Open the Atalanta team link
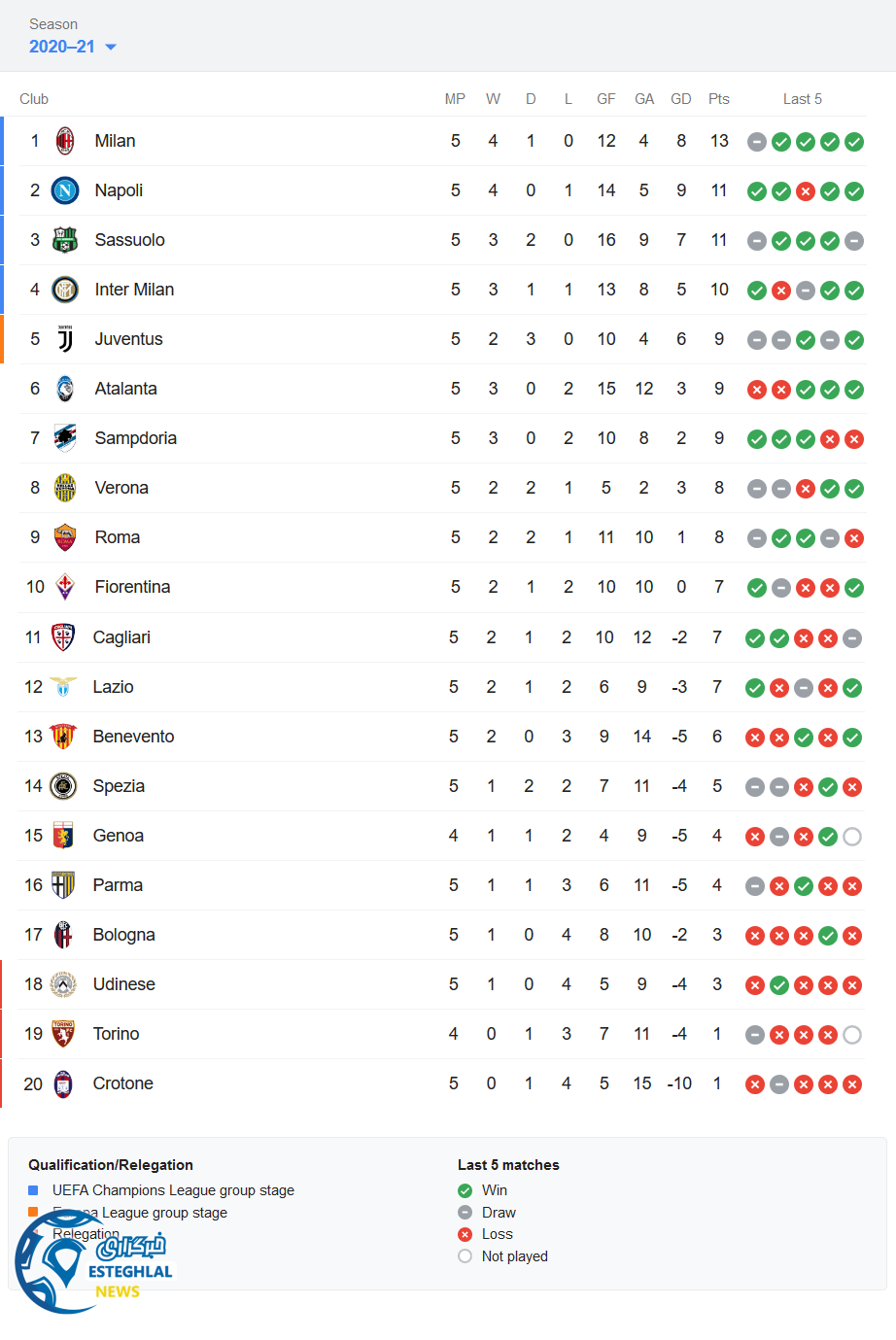This screenshot has height=1340, width=896. tap(125, 389)
